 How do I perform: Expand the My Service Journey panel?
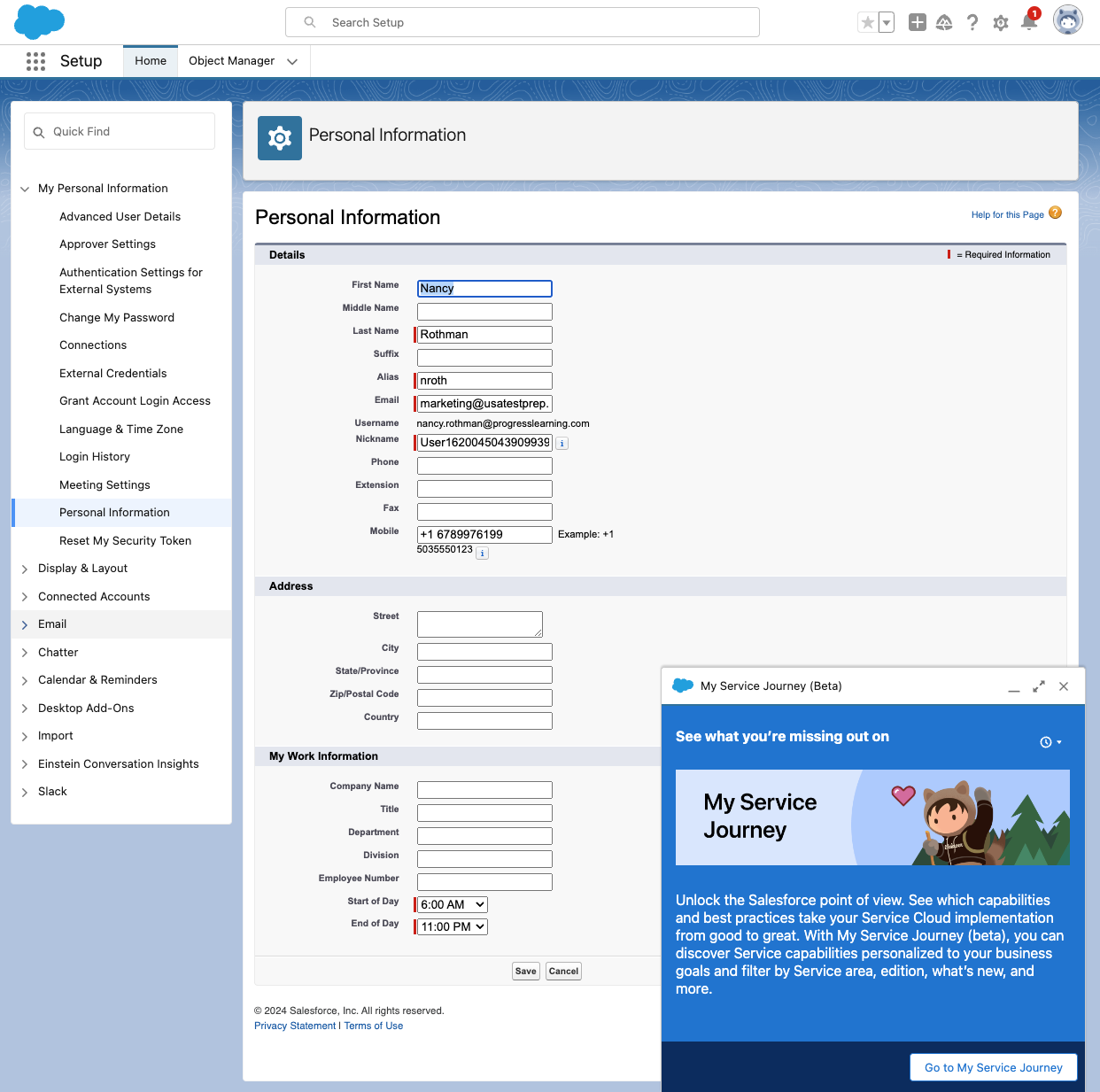(1039, 686)
